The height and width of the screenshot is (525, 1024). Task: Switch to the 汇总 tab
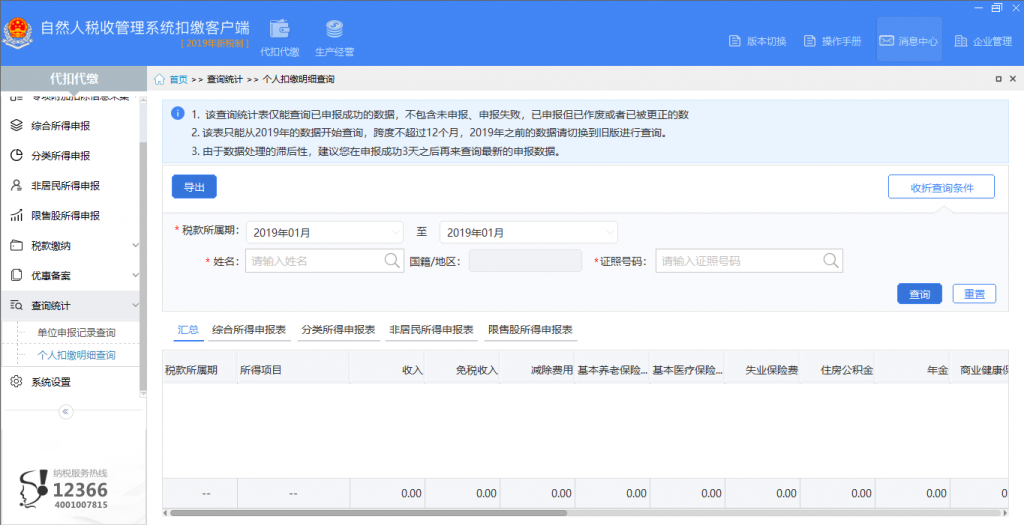188,330
